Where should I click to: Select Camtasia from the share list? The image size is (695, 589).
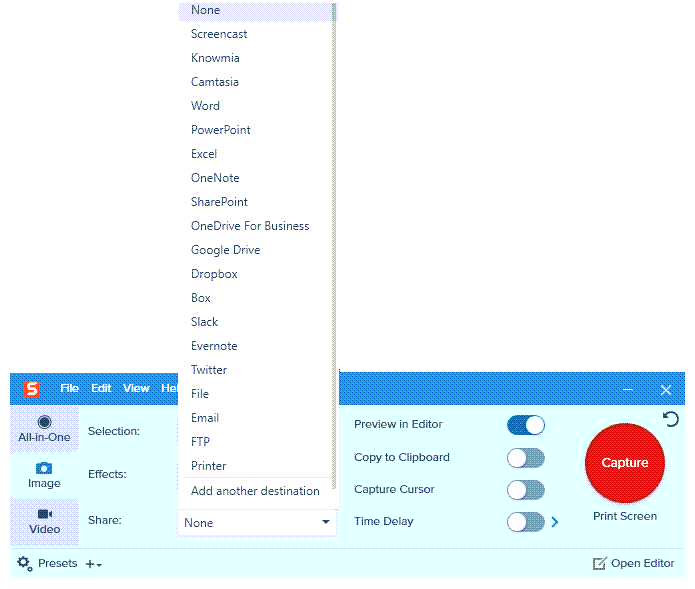255,82
